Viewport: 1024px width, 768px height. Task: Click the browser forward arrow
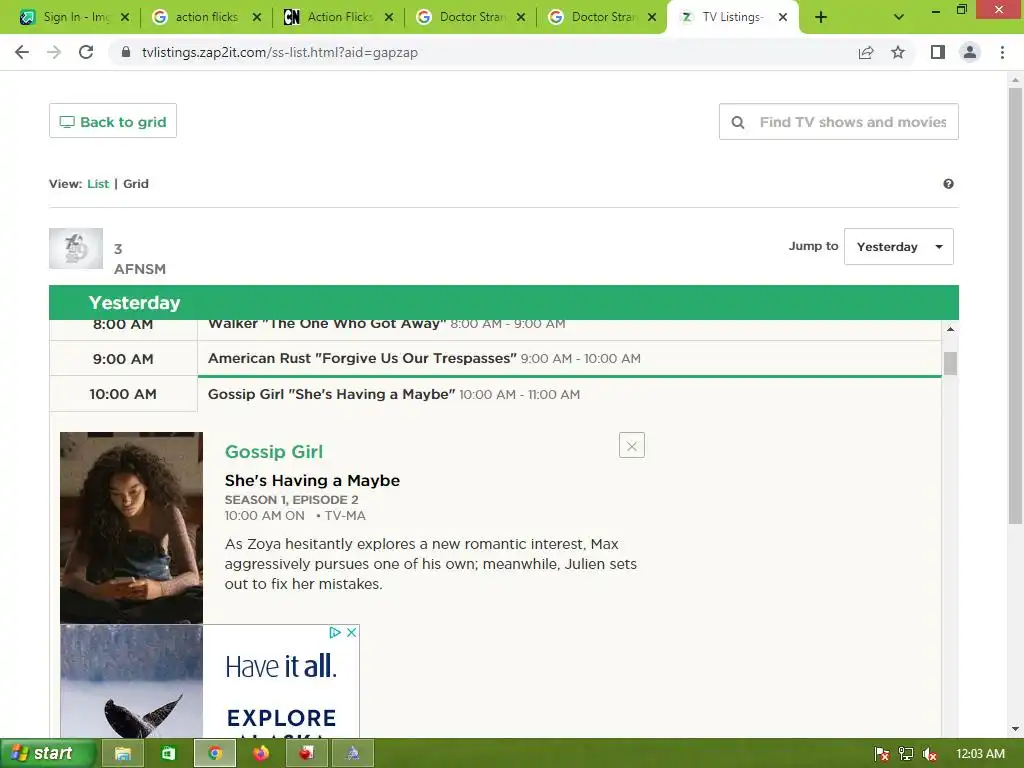[54, 52]
